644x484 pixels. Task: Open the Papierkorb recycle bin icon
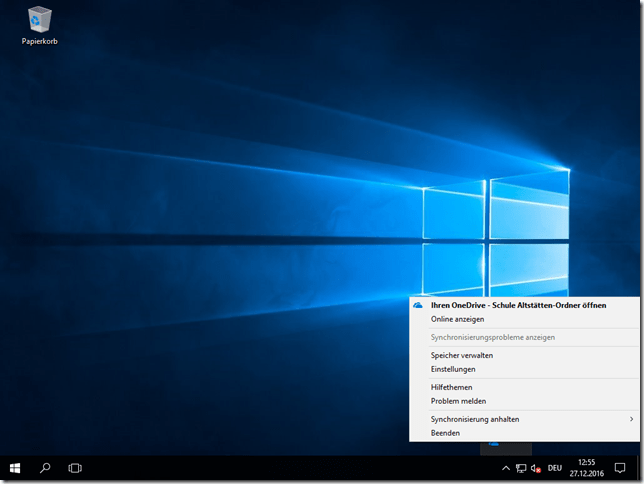click(39, 25)
